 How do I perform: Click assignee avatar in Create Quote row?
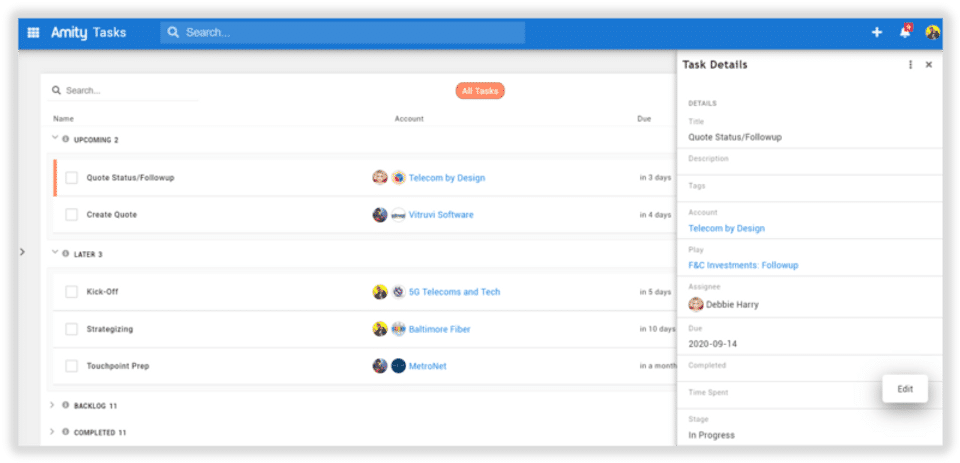coord(380,215)
